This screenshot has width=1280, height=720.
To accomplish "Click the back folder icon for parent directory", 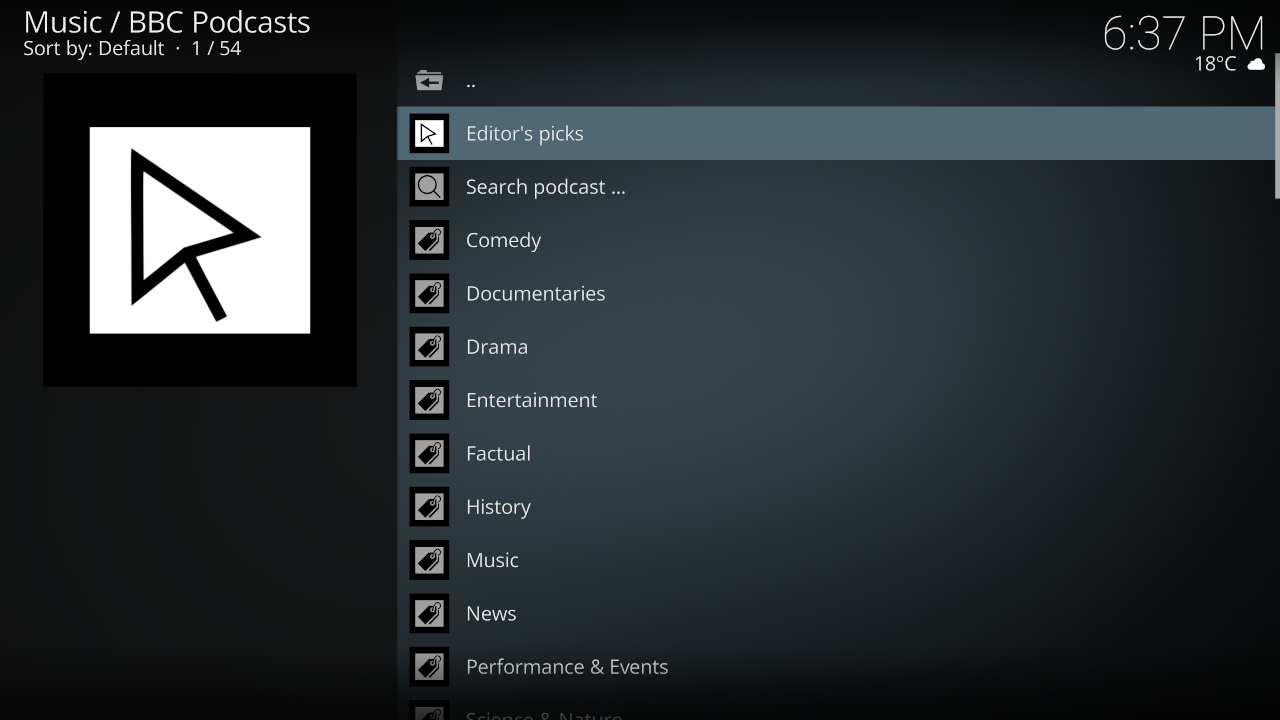I will tap(429, 81).
